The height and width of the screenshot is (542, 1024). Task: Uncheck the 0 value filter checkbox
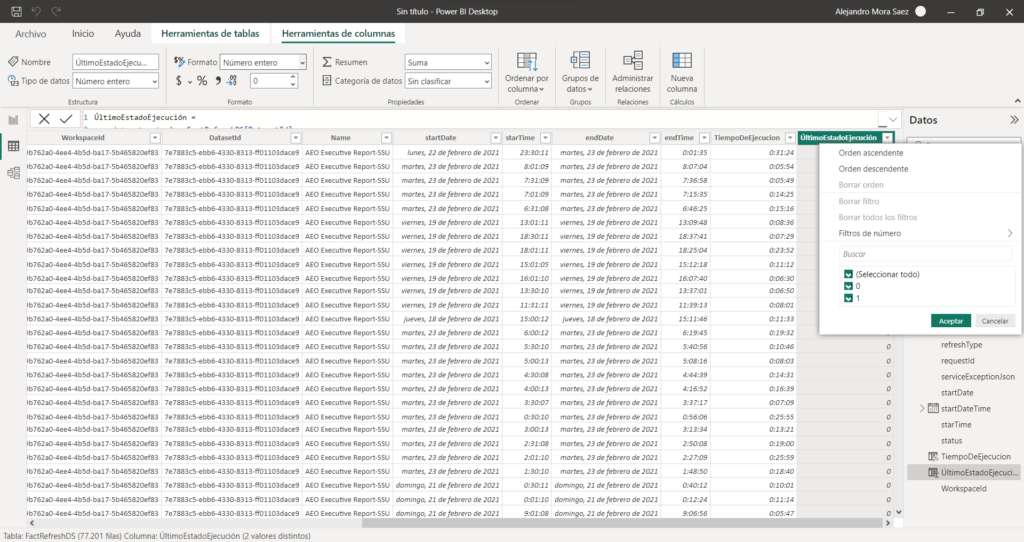pos(848,286)
